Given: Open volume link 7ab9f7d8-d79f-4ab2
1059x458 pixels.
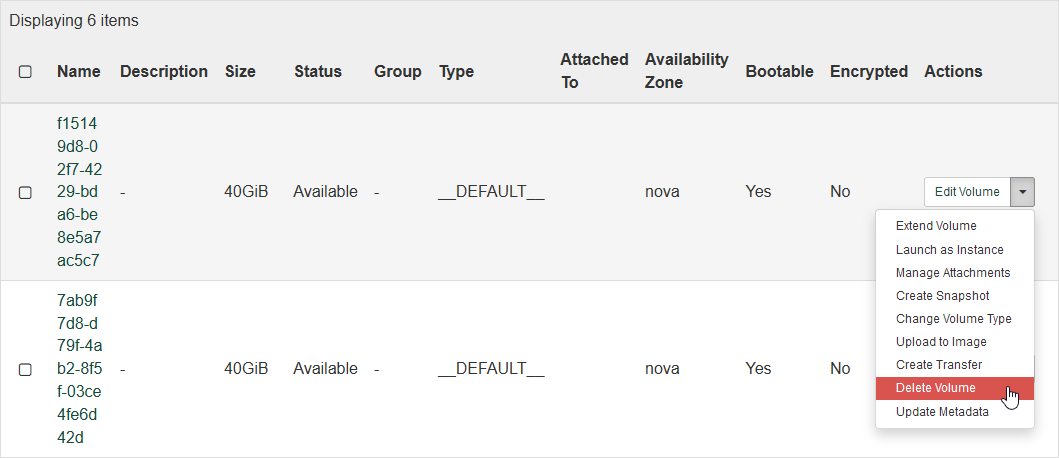Looking at the screenshot, I should [79, 369].
